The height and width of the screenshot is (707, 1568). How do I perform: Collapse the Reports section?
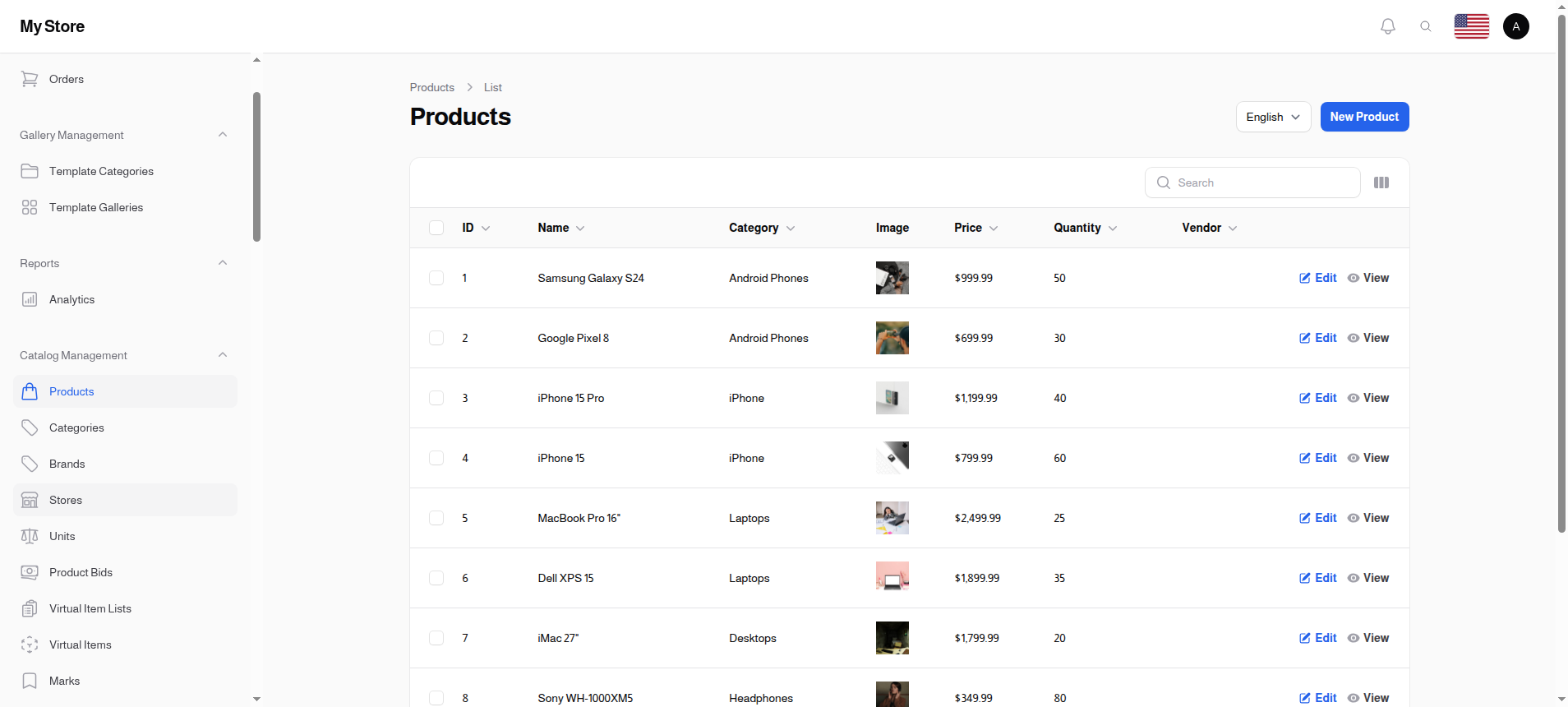223,263
